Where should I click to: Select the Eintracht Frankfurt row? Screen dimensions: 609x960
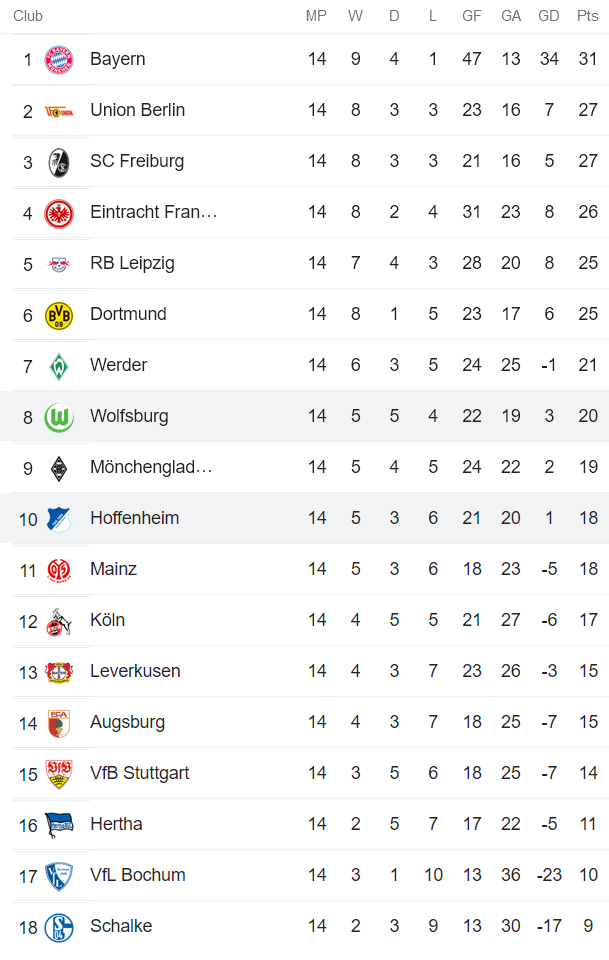click(154, 212)
